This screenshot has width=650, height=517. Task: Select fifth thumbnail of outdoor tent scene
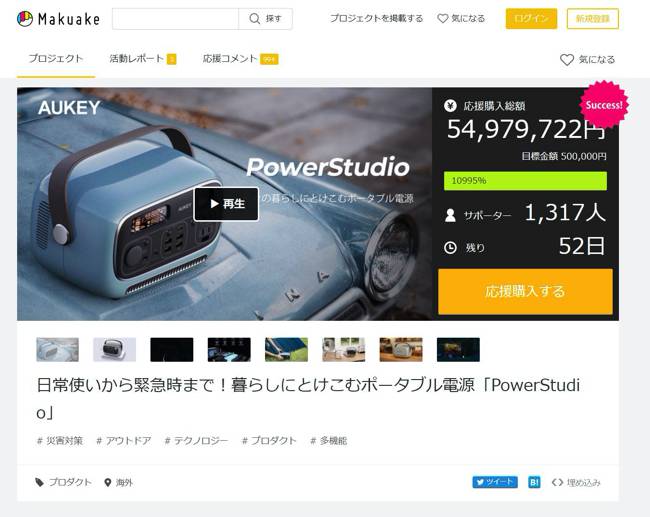click(x=286, y=350)
